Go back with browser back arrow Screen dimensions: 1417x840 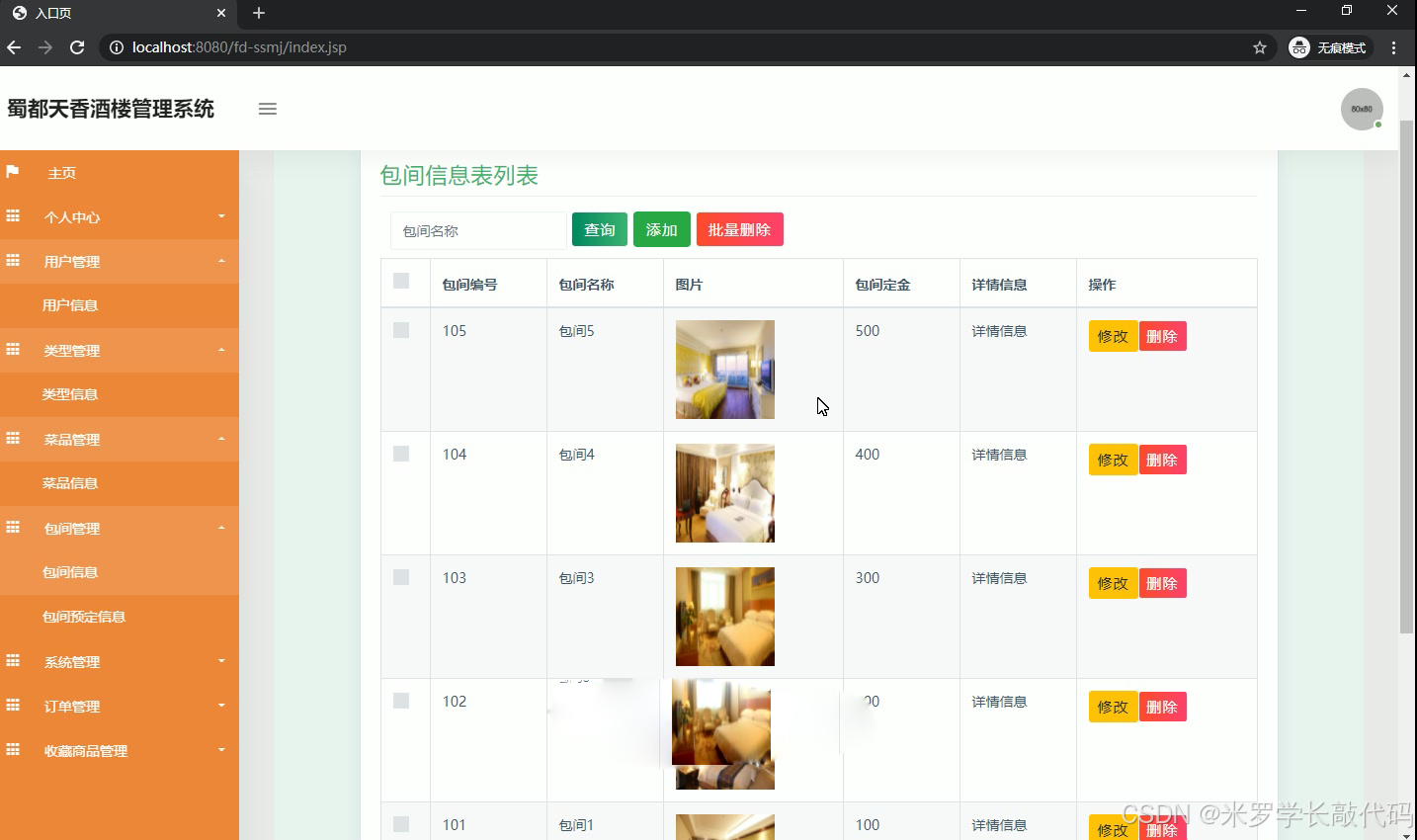click(14, 47)
